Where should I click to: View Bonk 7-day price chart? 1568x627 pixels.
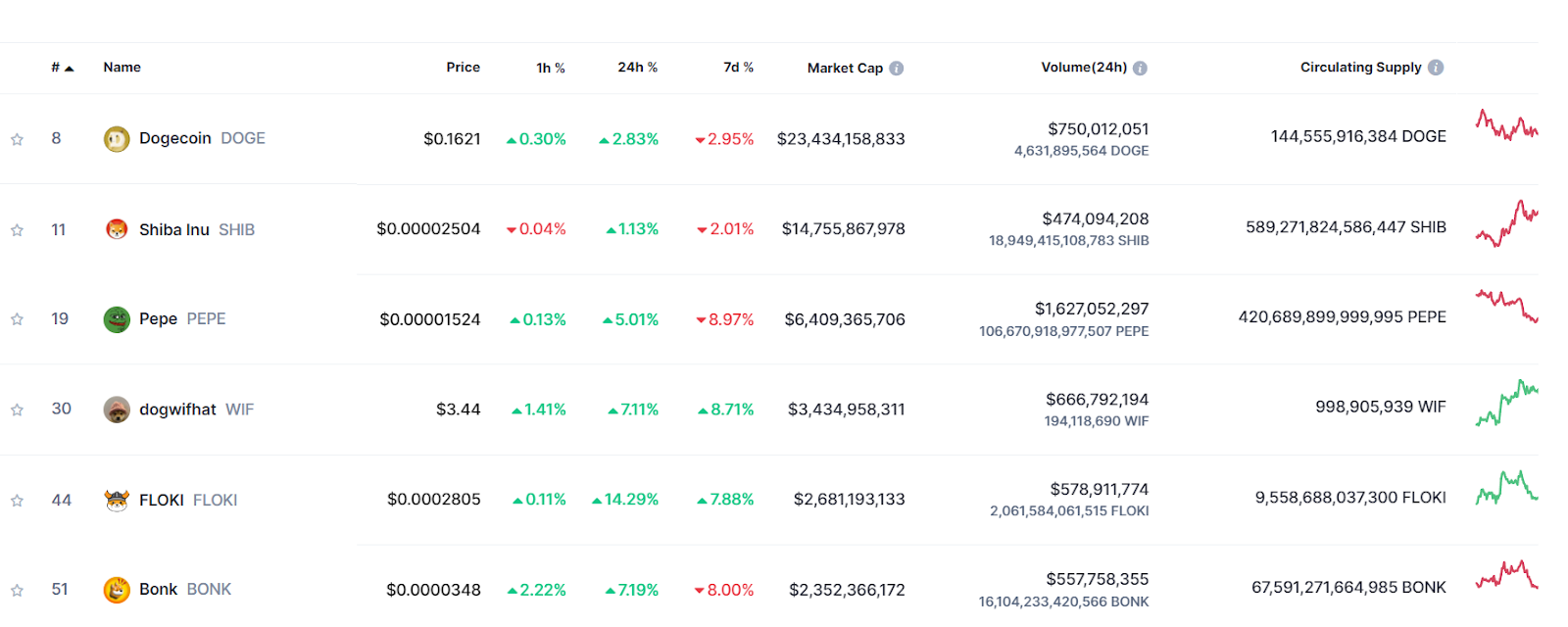click(1506, 574)
